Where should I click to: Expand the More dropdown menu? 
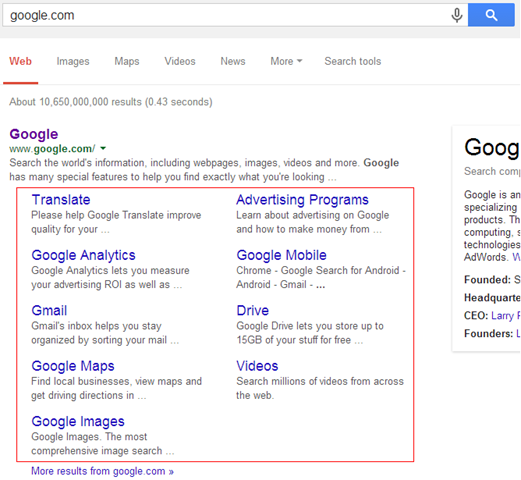286,61
